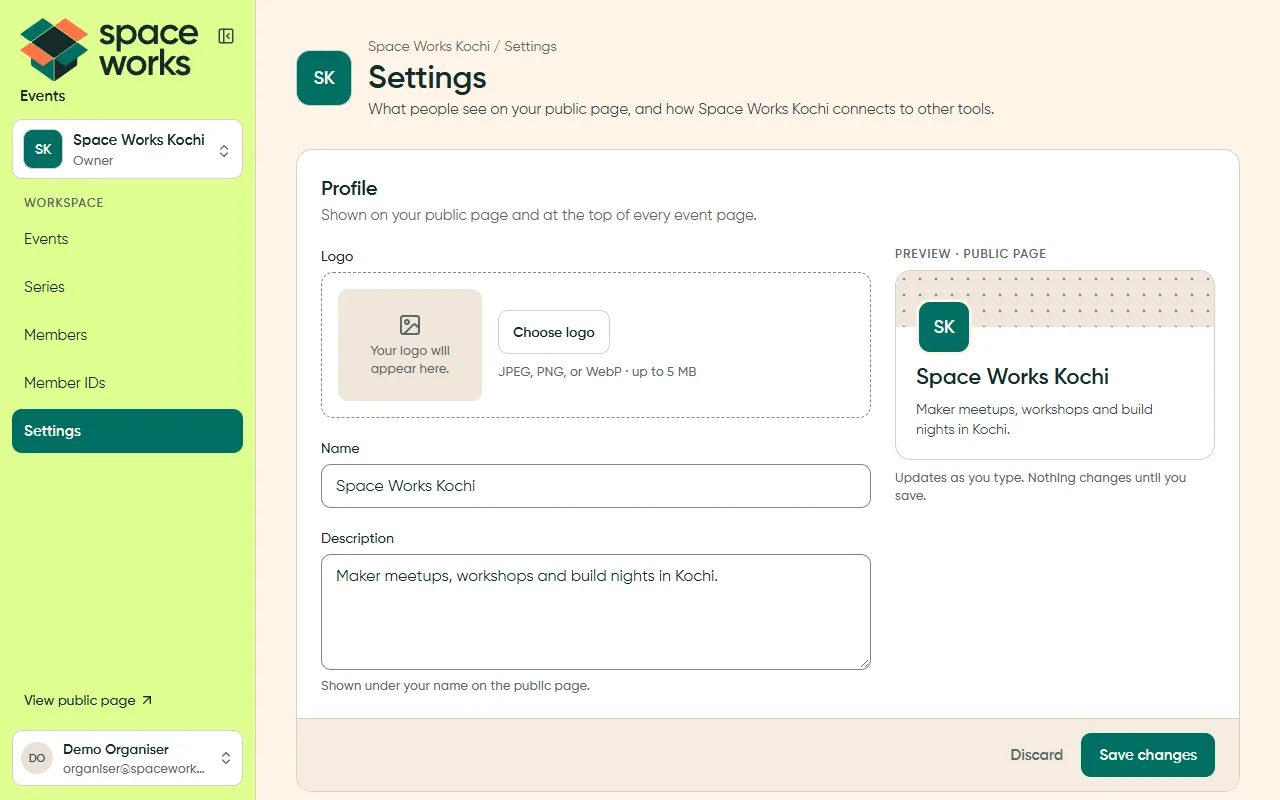Collapse the sidebar with the panel icon
Viewport: 1280px width, 800px height.
[x=226, y=36]
